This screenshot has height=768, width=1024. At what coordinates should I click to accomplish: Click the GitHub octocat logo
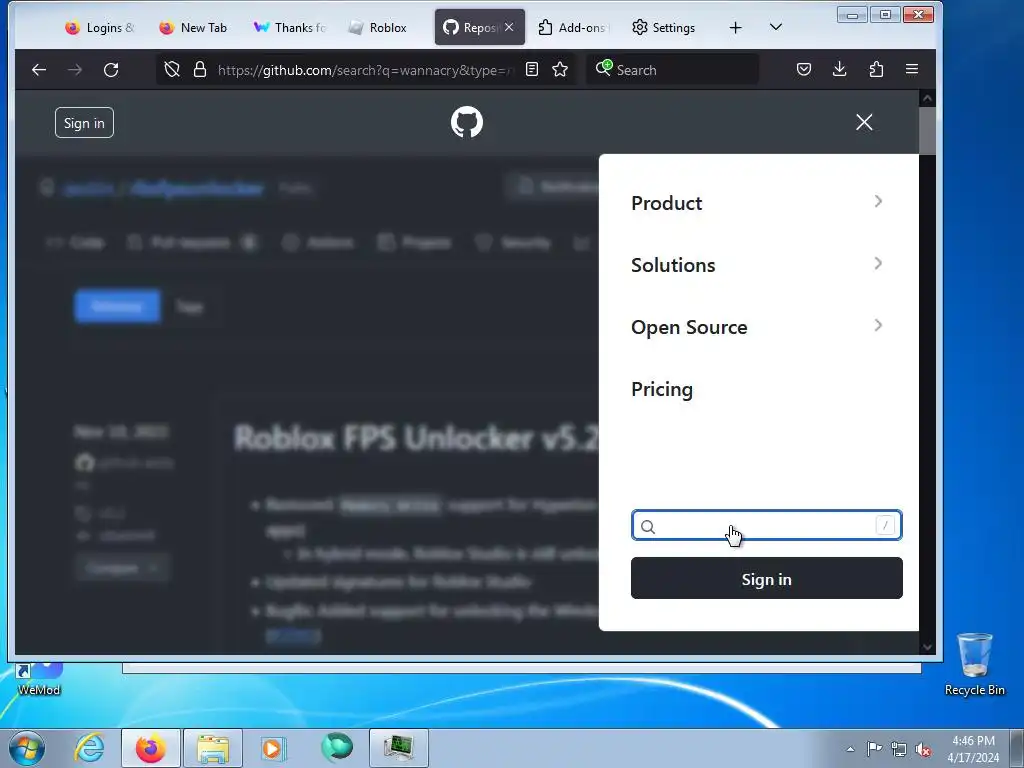point(467,122)
